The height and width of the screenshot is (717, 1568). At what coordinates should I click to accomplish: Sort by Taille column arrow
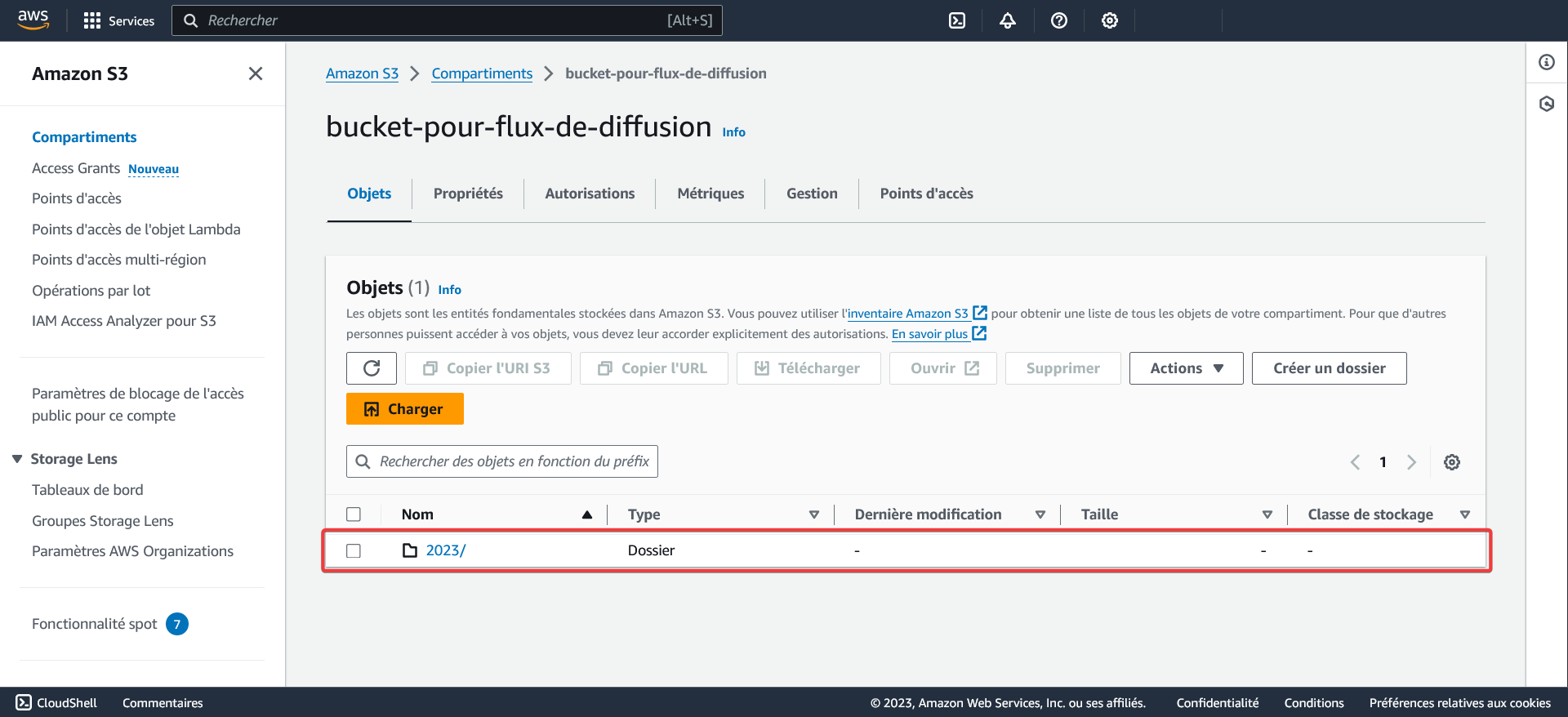click(x=1267, y=514)
